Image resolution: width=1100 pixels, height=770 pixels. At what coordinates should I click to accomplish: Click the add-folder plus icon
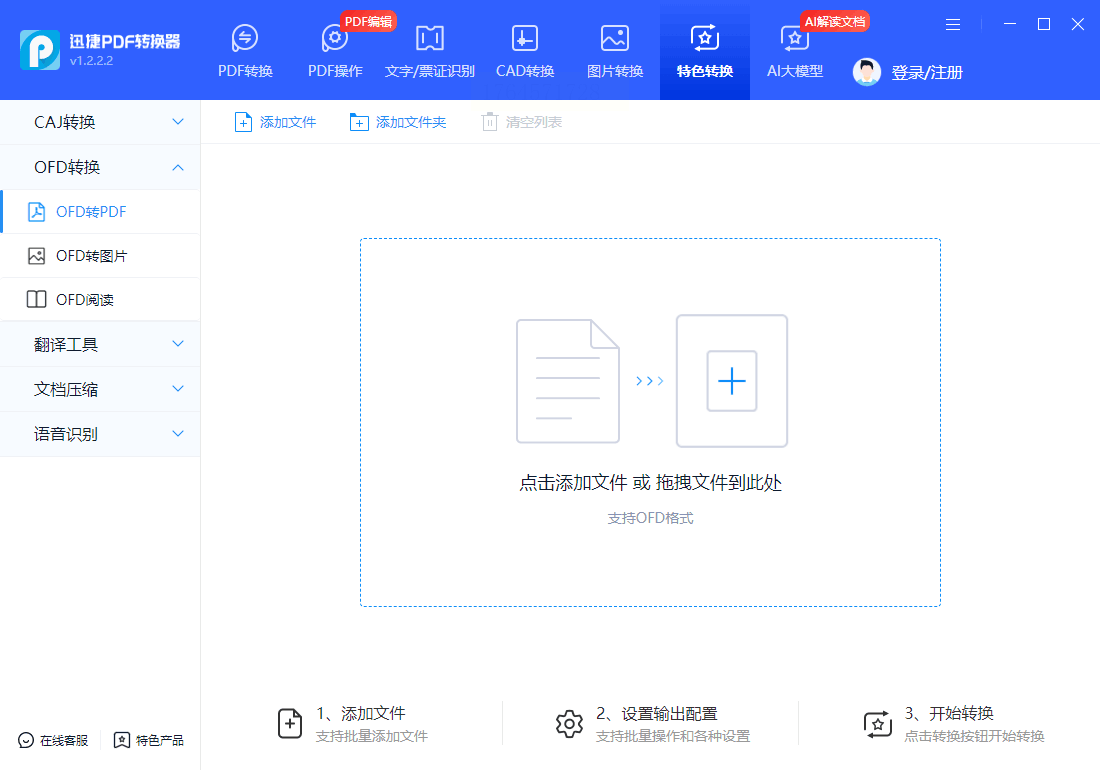tap(358, 122)
